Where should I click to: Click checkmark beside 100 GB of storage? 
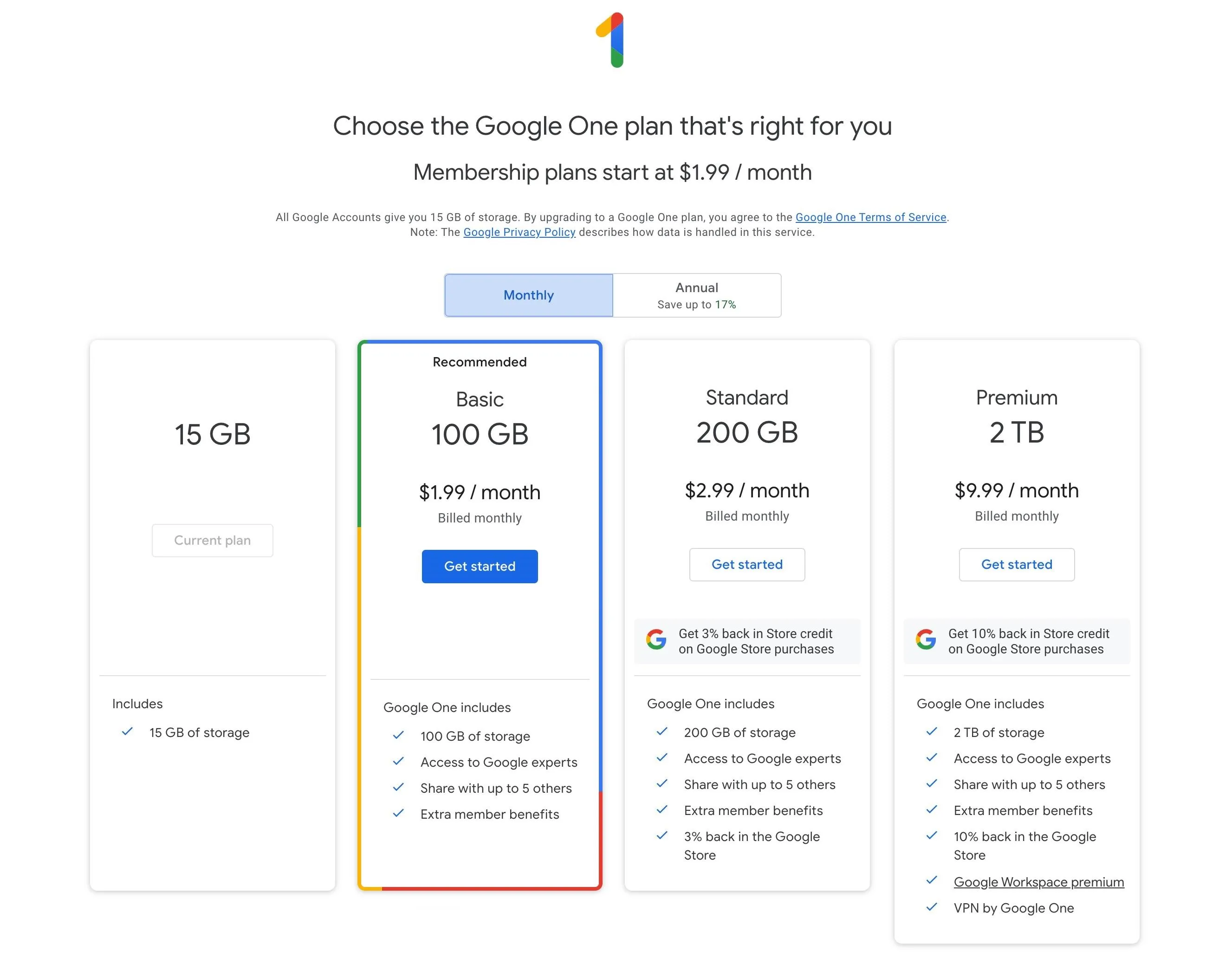click(x=399, y=736)
